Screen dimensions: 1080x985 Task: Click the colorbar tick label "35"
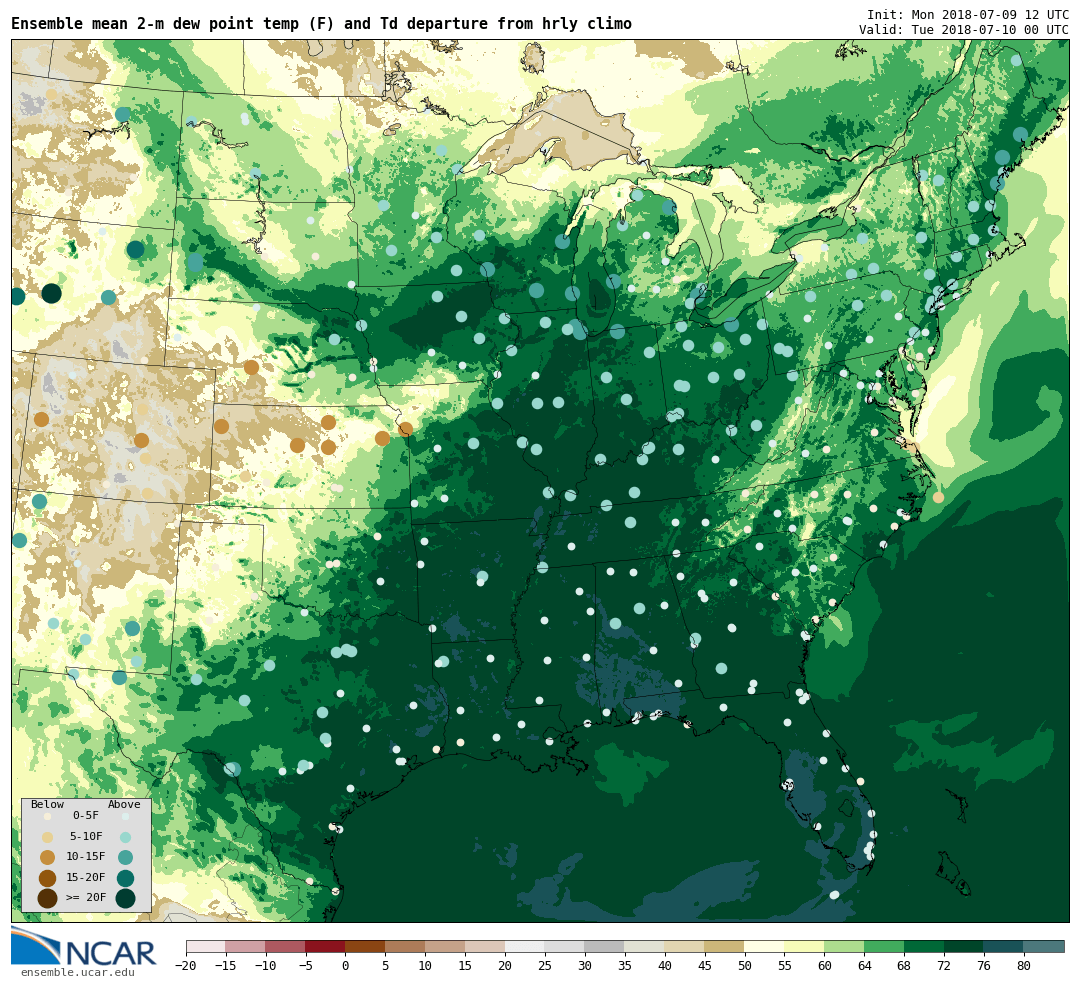(x=625, y=966)
